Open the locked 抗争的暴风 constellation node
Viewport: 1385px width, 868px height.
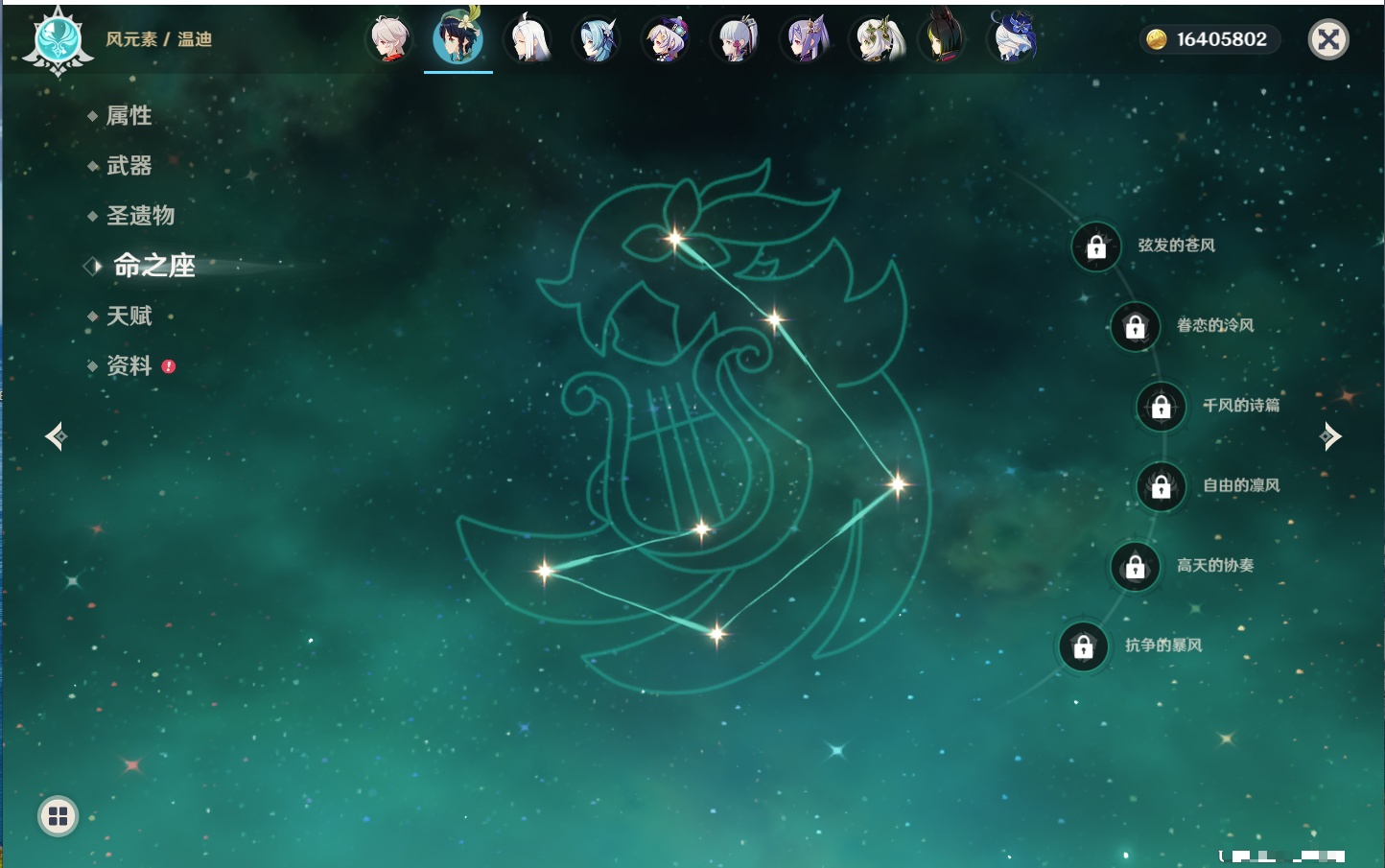coord(1084,646)
